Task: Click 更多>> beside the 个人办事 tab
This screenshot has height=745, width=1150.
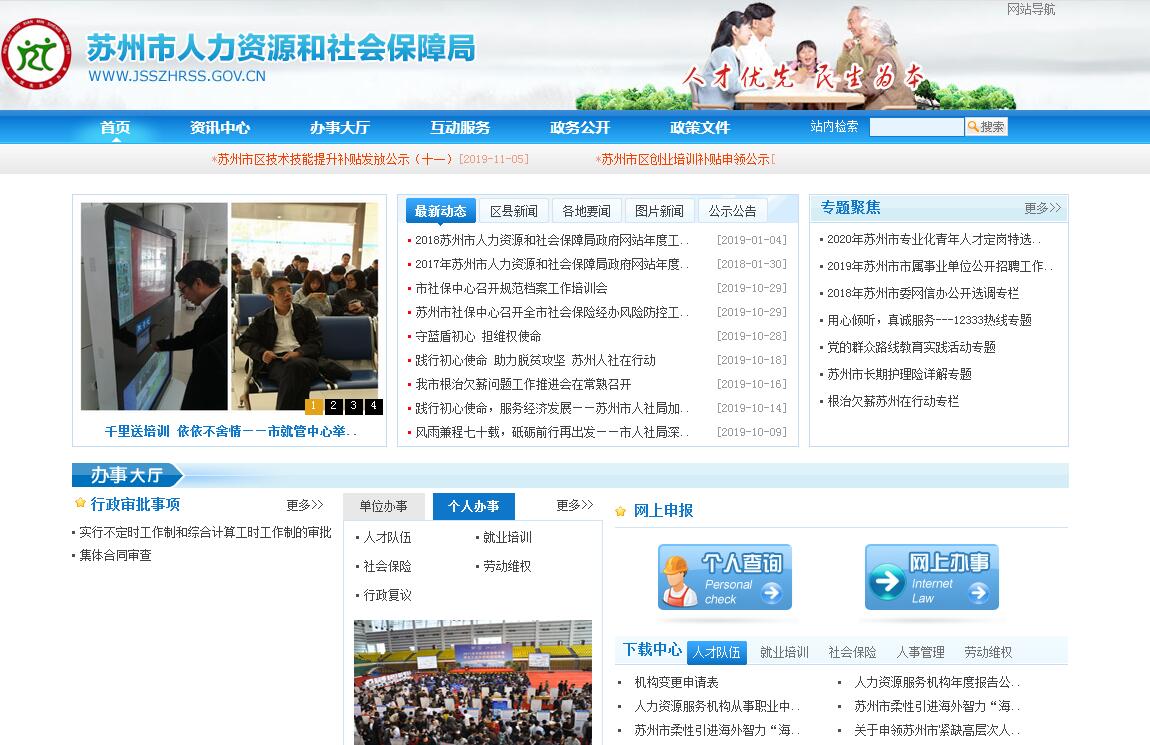Action: [x=574, y=505]
